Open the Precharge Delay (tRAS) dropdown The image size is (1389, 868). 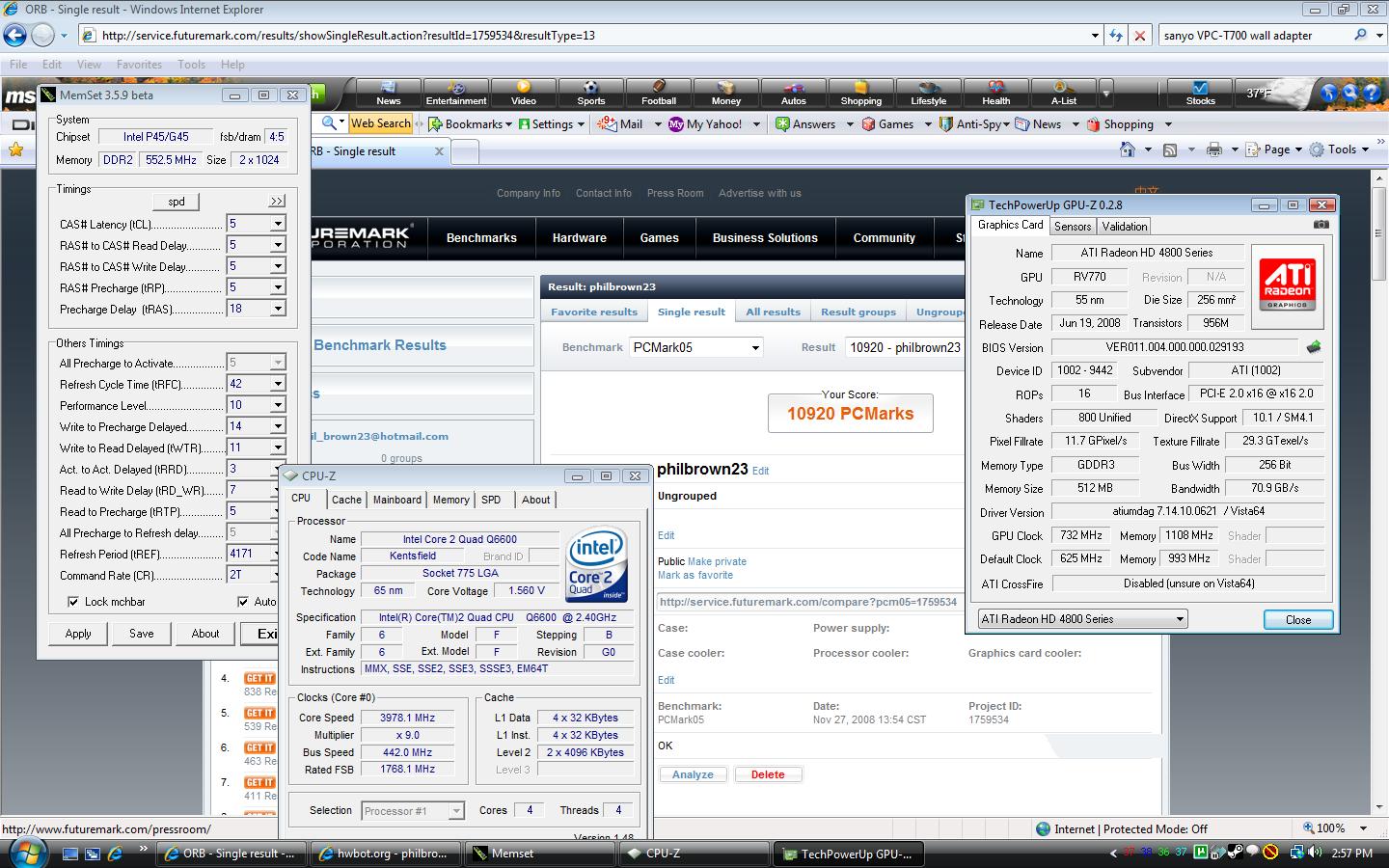(278, 309)
